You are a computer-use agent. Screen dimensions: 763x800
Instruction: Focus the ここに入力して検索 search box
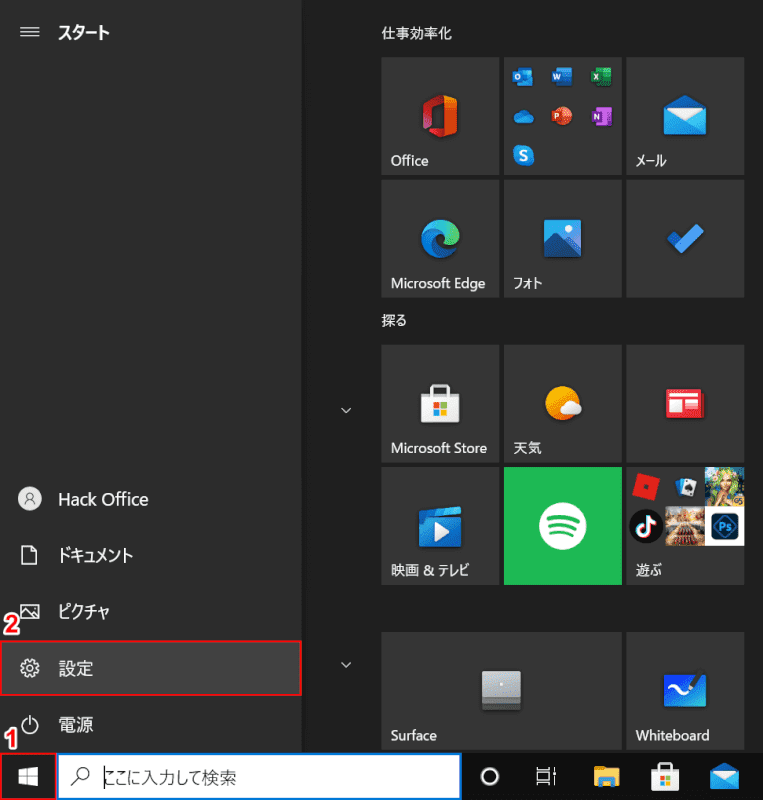point(259,777)
